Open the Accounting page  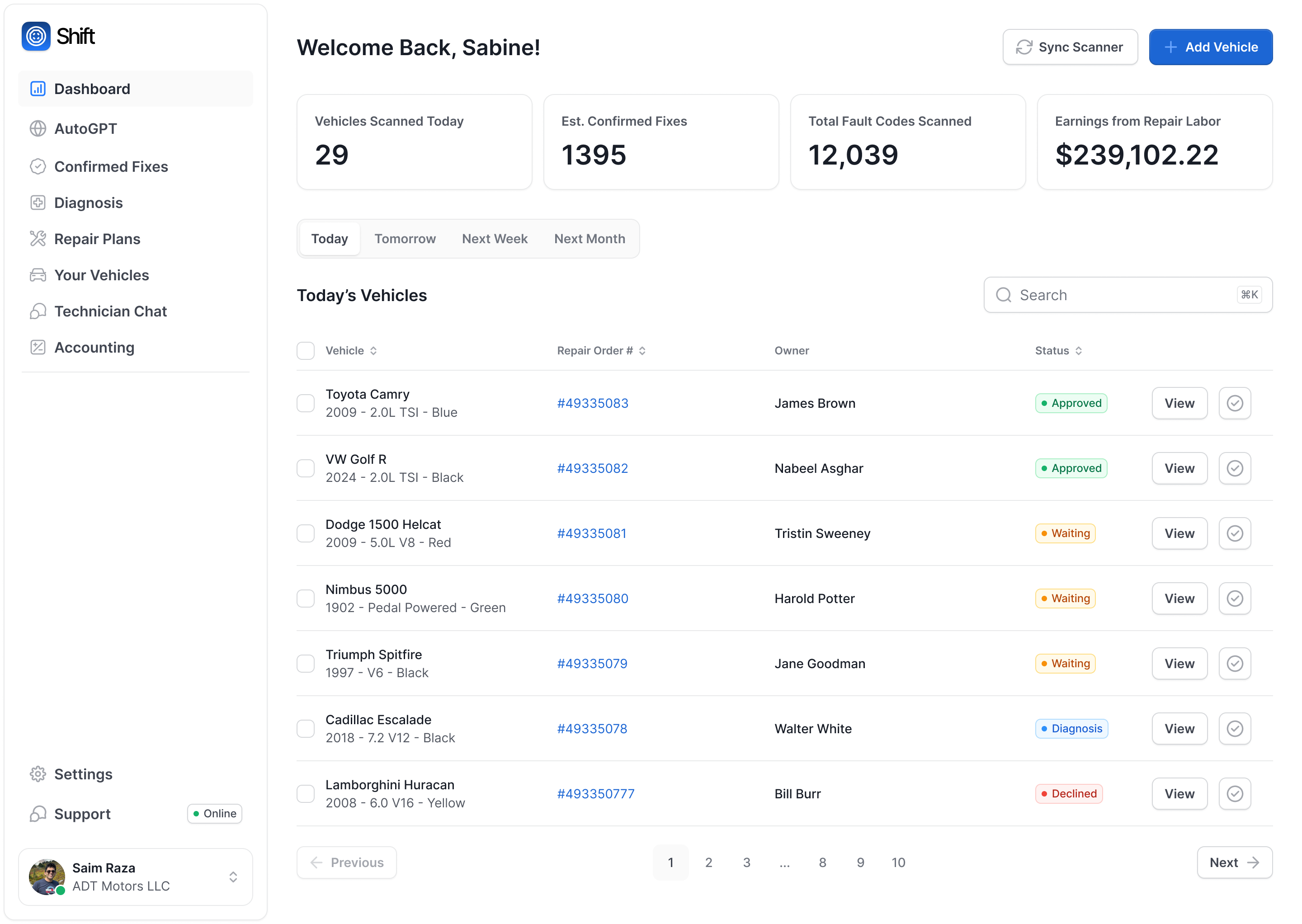[x=94, y=347]
